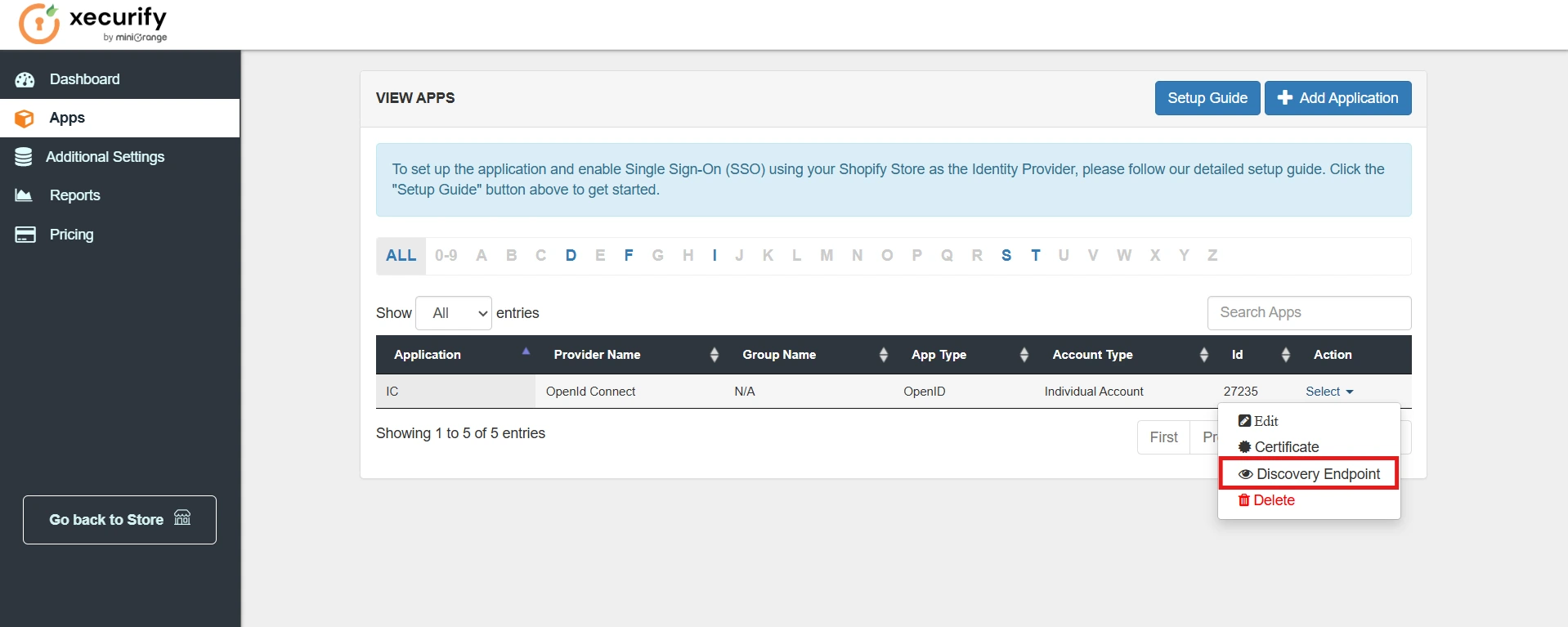The width and height of the screenshot is (1568, 627).
Task: Sort by Group Name column arrows
Action: (x=884, y=355)
